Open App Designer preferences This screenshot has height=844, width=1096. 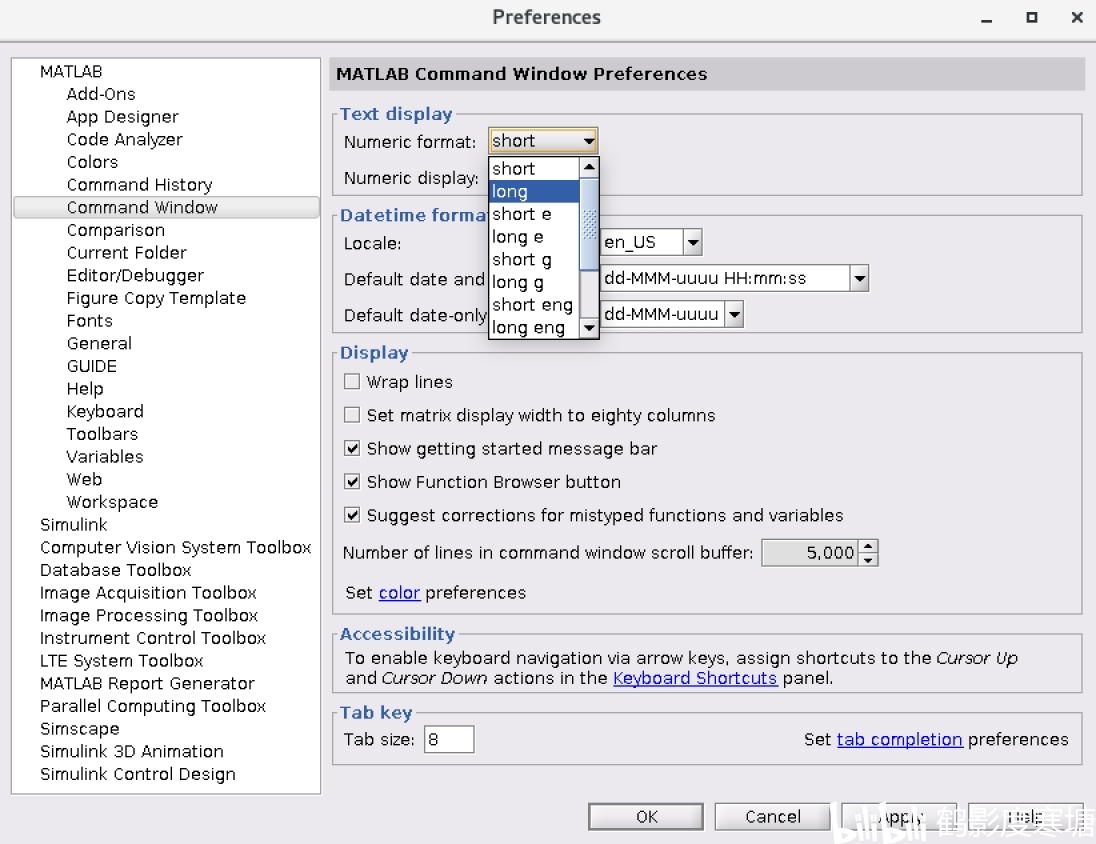(122, 117)
